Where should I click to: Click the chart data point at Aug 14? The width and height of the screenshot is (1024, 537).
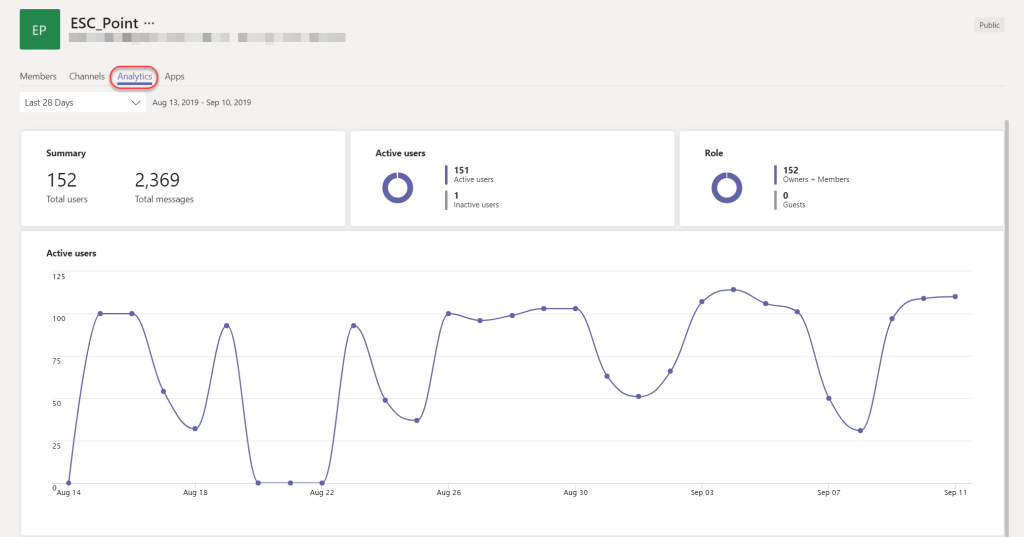[x=68, y=483]
